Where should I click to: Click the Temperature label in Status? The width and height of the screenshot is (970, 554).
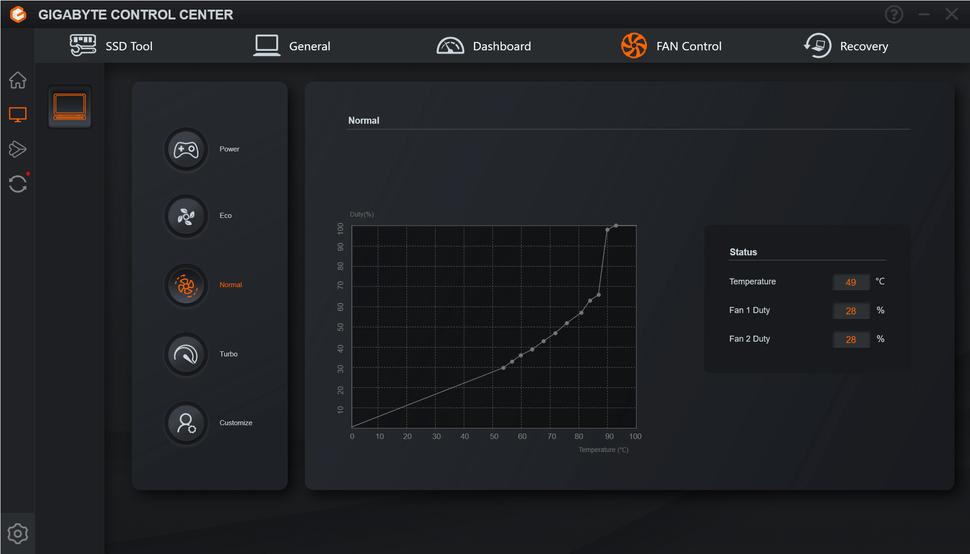click(x=752, y=281)
